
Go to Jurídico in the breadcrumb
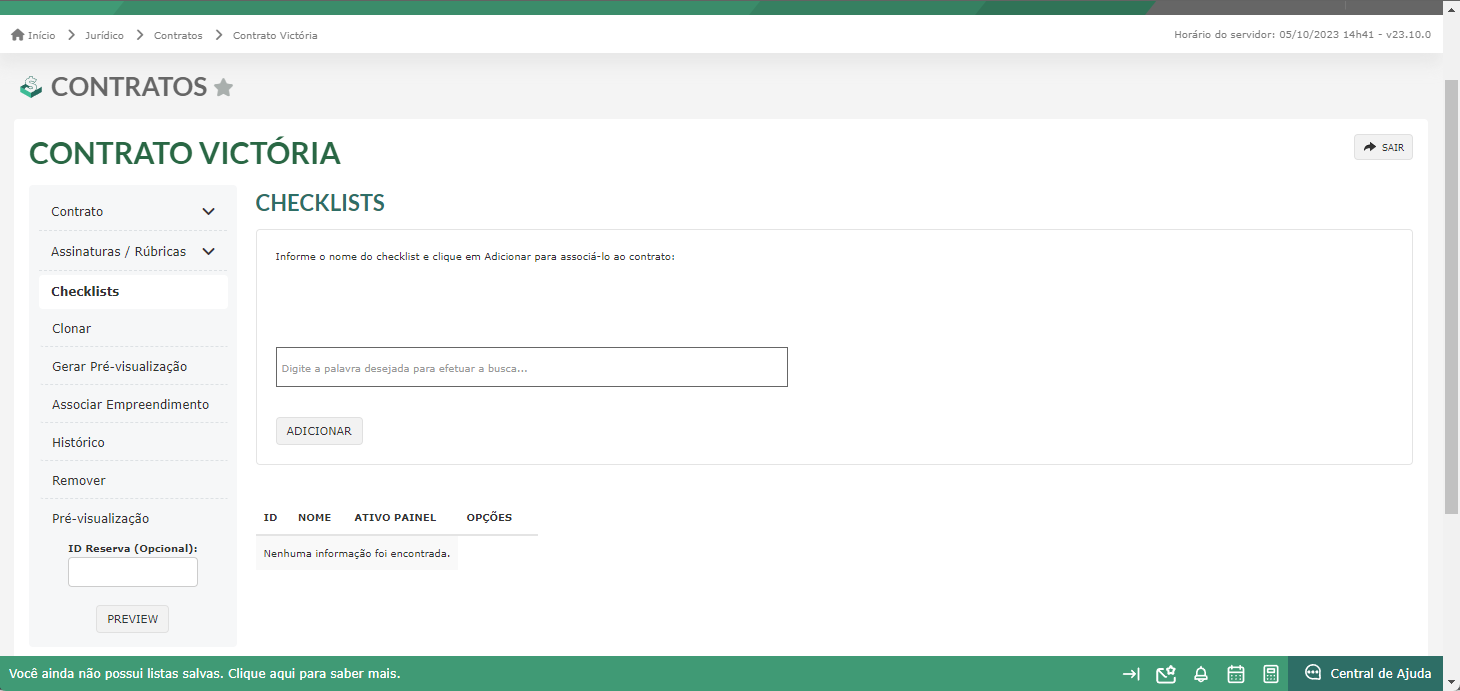[105, 35]
